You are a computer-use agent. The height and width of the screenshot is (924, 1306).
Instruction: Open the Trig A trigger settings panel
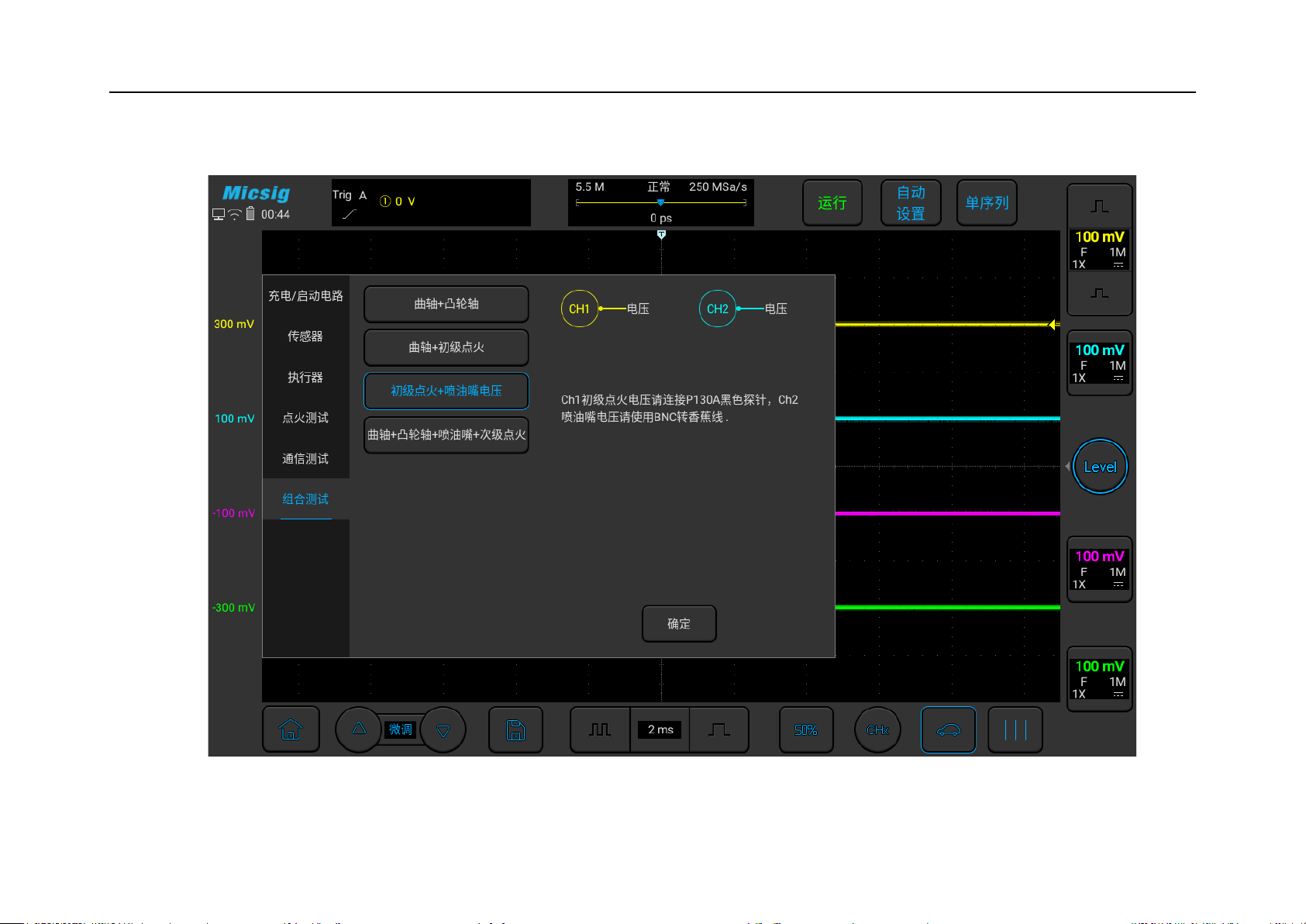coord(431,203)
